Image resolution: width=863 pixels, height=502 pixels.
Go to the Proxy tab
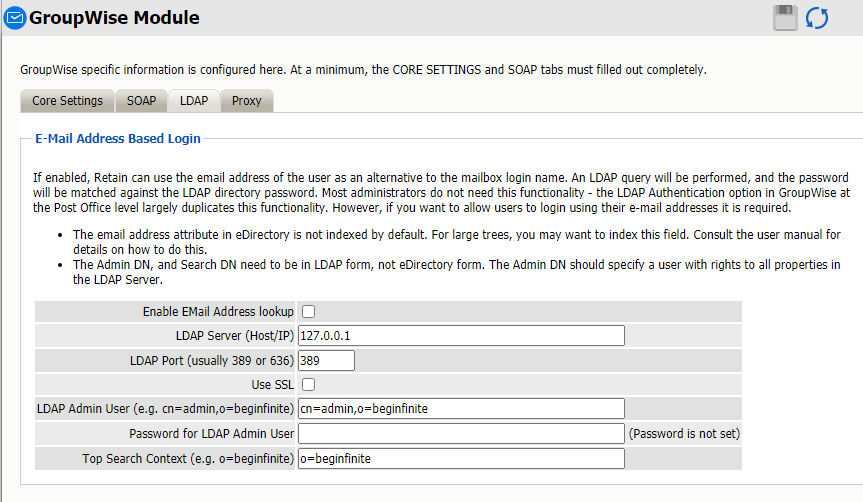(247, 101)
